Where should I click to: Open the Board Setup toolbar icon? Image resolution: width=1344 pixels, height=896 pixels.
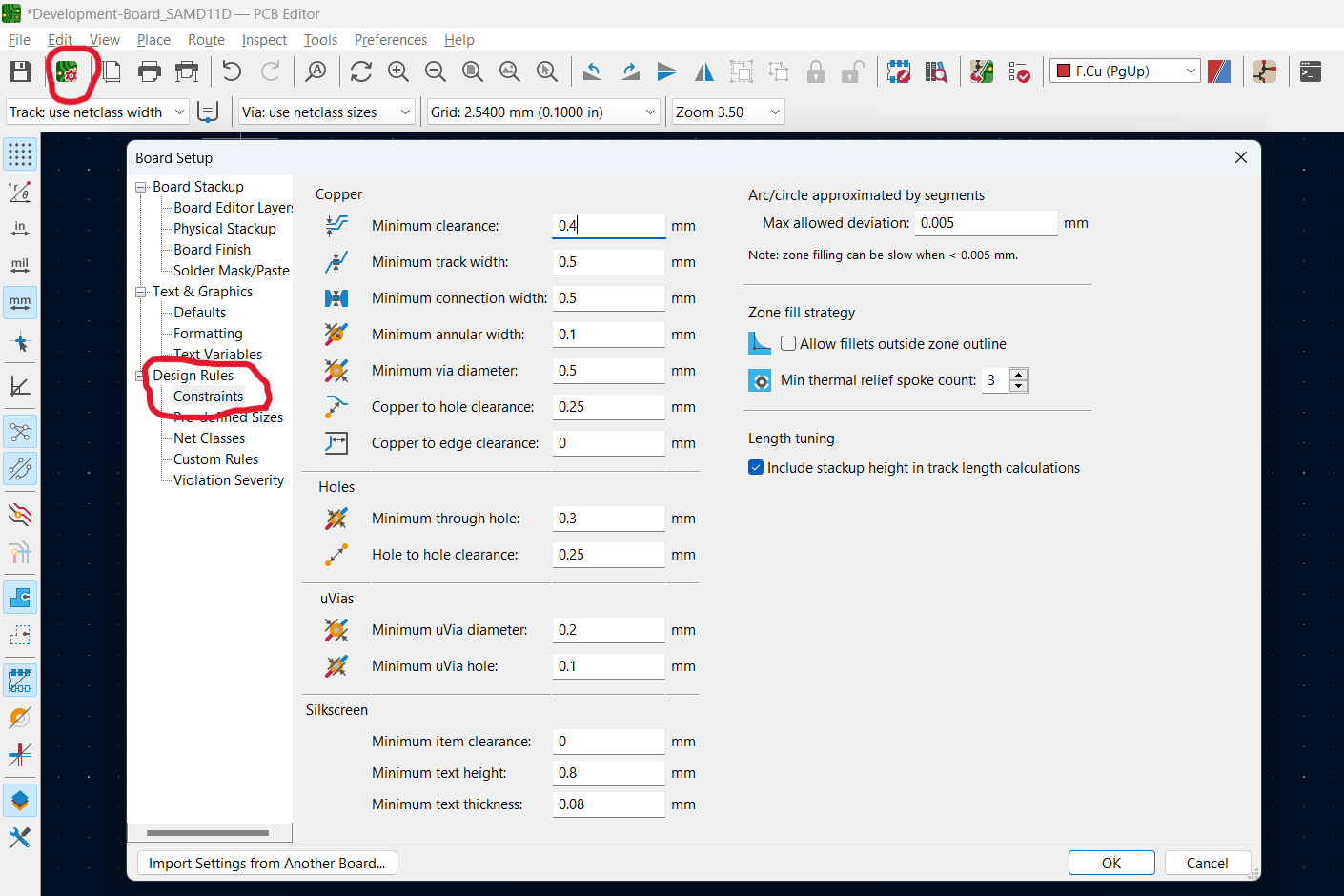point(67,71)
